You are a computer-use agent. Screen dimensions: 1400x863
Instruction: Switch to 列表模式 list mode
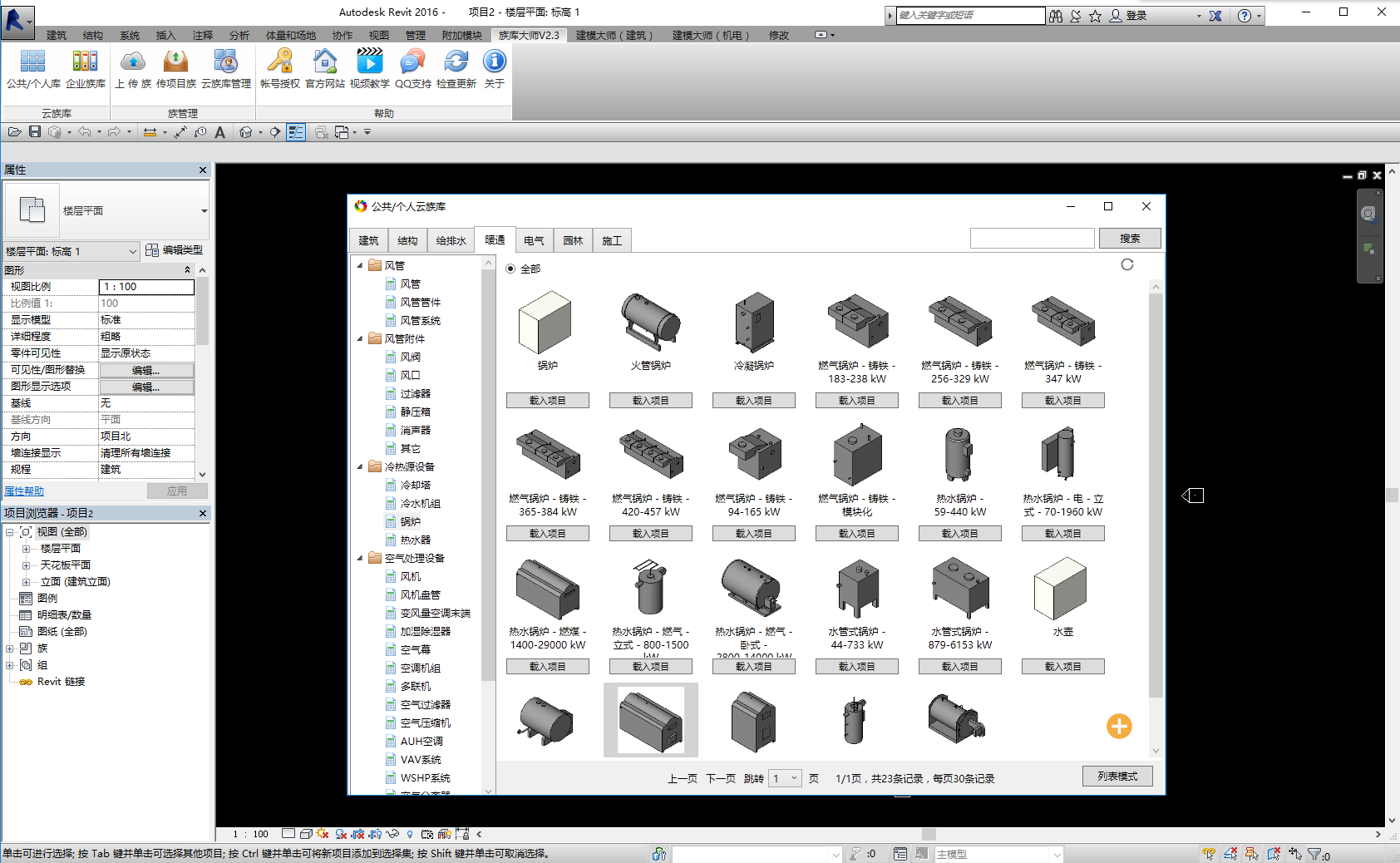1117,777
